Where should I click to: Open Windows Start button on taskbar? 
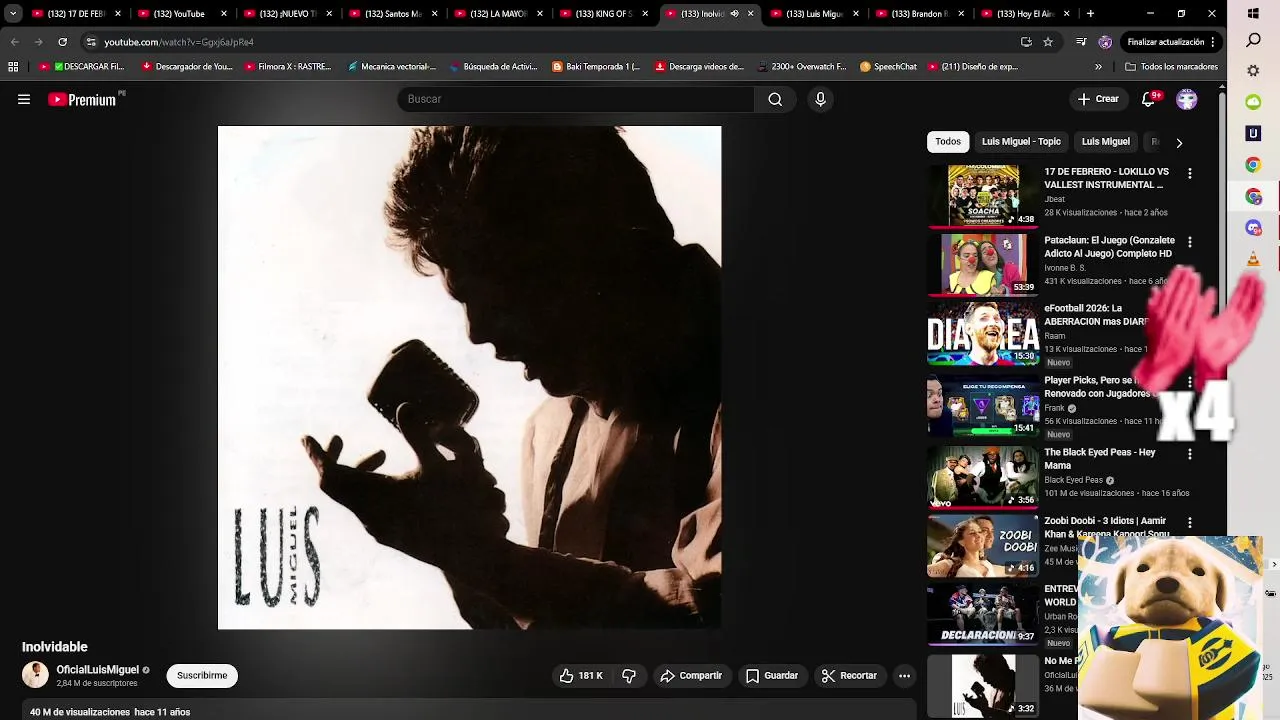1253,13
